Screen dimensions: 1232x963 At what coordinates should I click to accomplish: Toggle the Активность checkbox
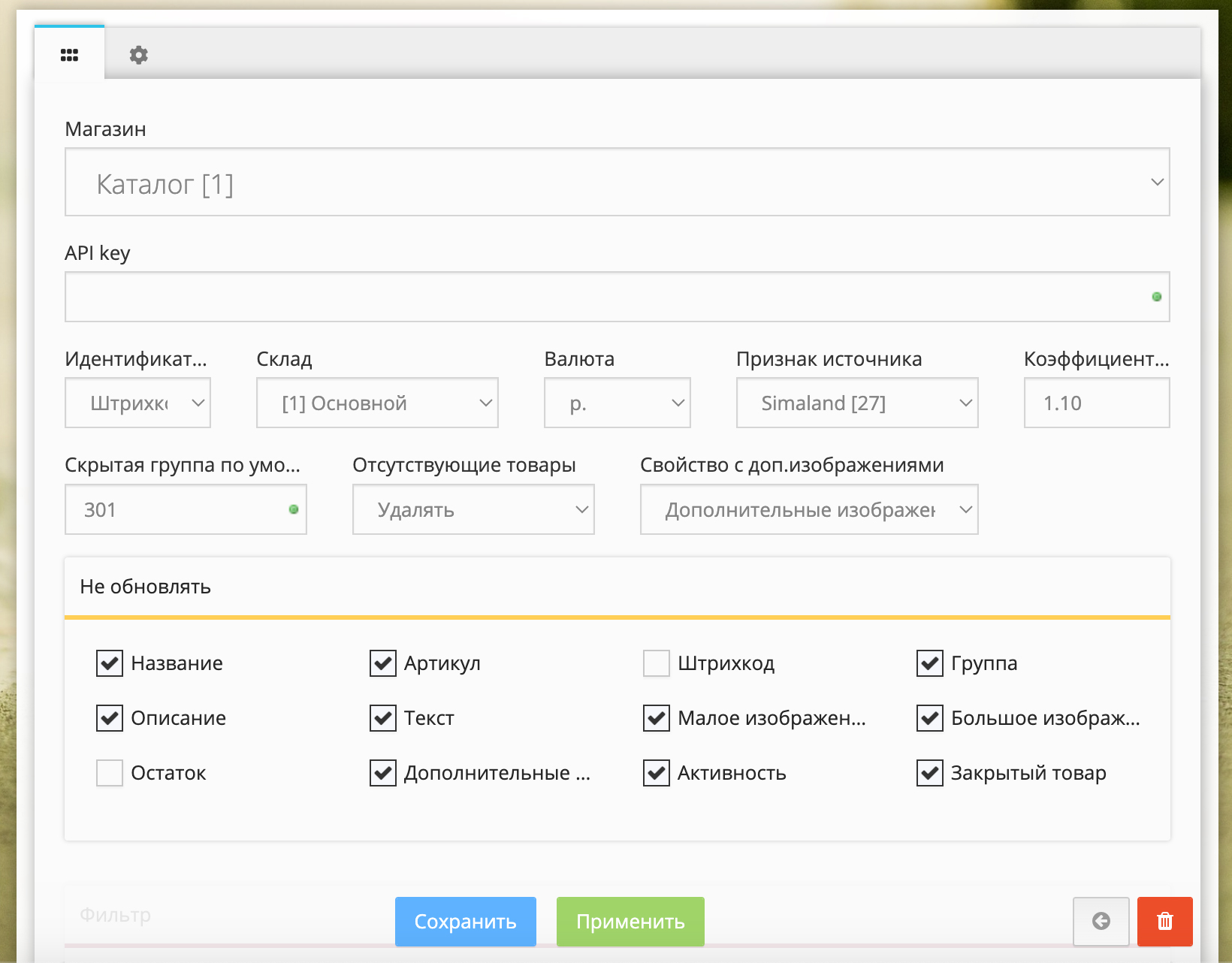(x=656, y=773)
